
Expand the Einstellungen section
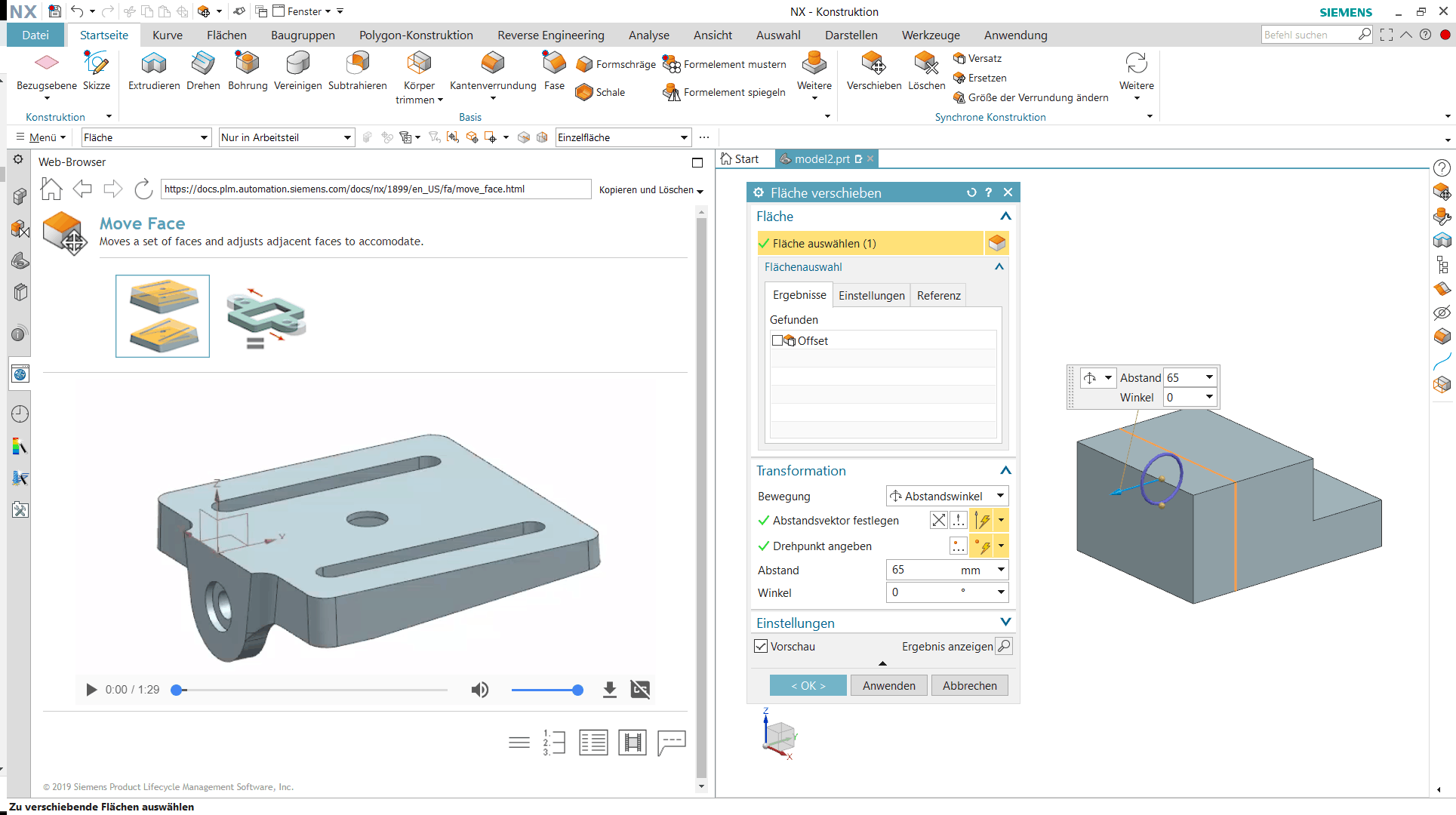tap(1005, 623)
